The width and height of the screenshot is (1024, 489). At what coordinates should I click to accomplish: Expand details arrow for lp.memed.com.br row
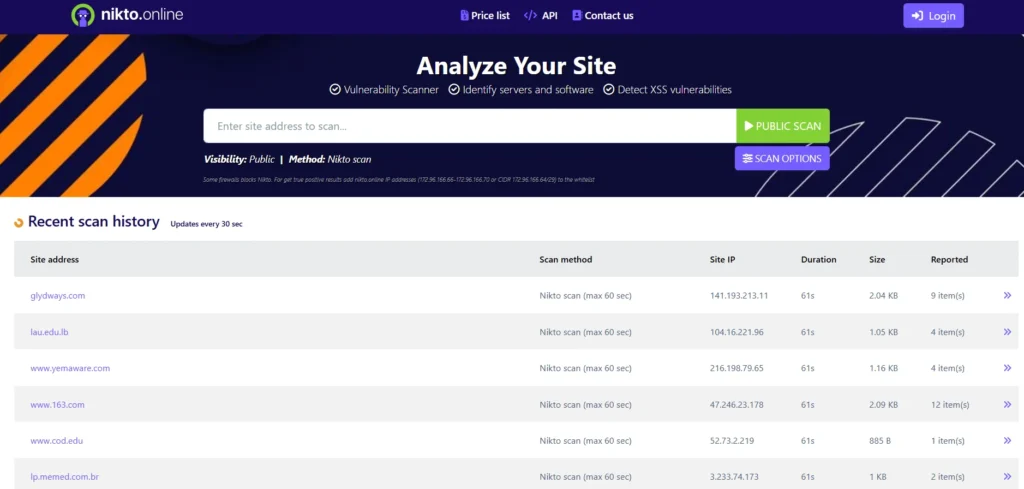tap(1007, 477)
